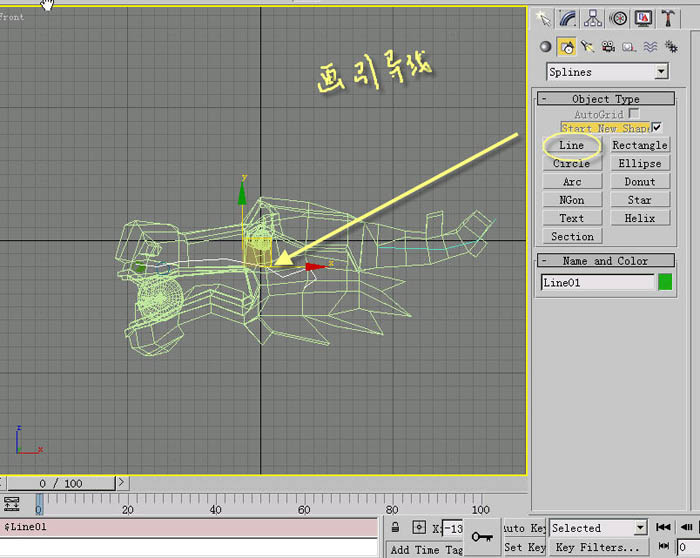The height and width of the screenshot is (558, 700).
Task: Open the Utilities hammer tab
Action: 668,18
